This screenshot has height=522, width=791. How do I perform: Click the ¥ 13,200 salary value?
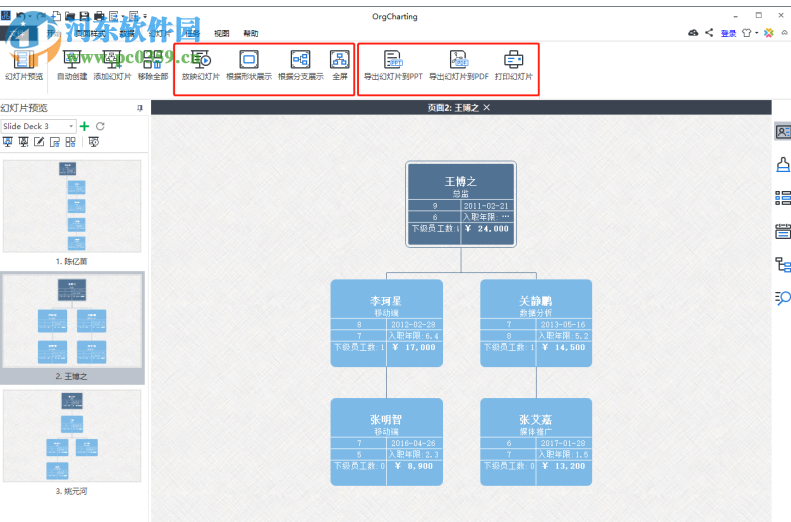click(x=563, y=467)
